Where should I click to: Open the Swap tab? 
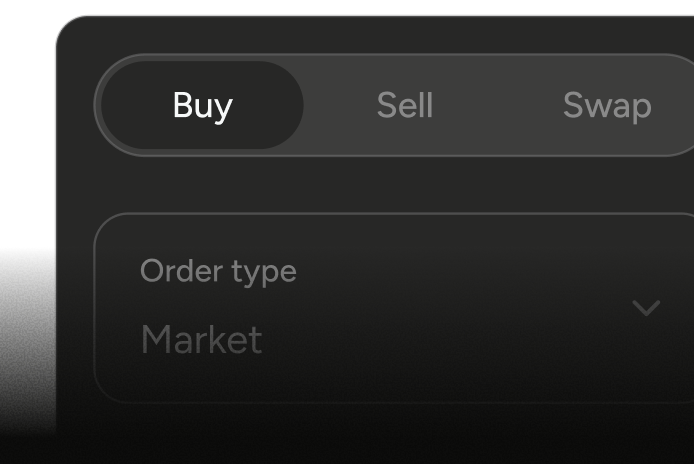click(607, 105)
